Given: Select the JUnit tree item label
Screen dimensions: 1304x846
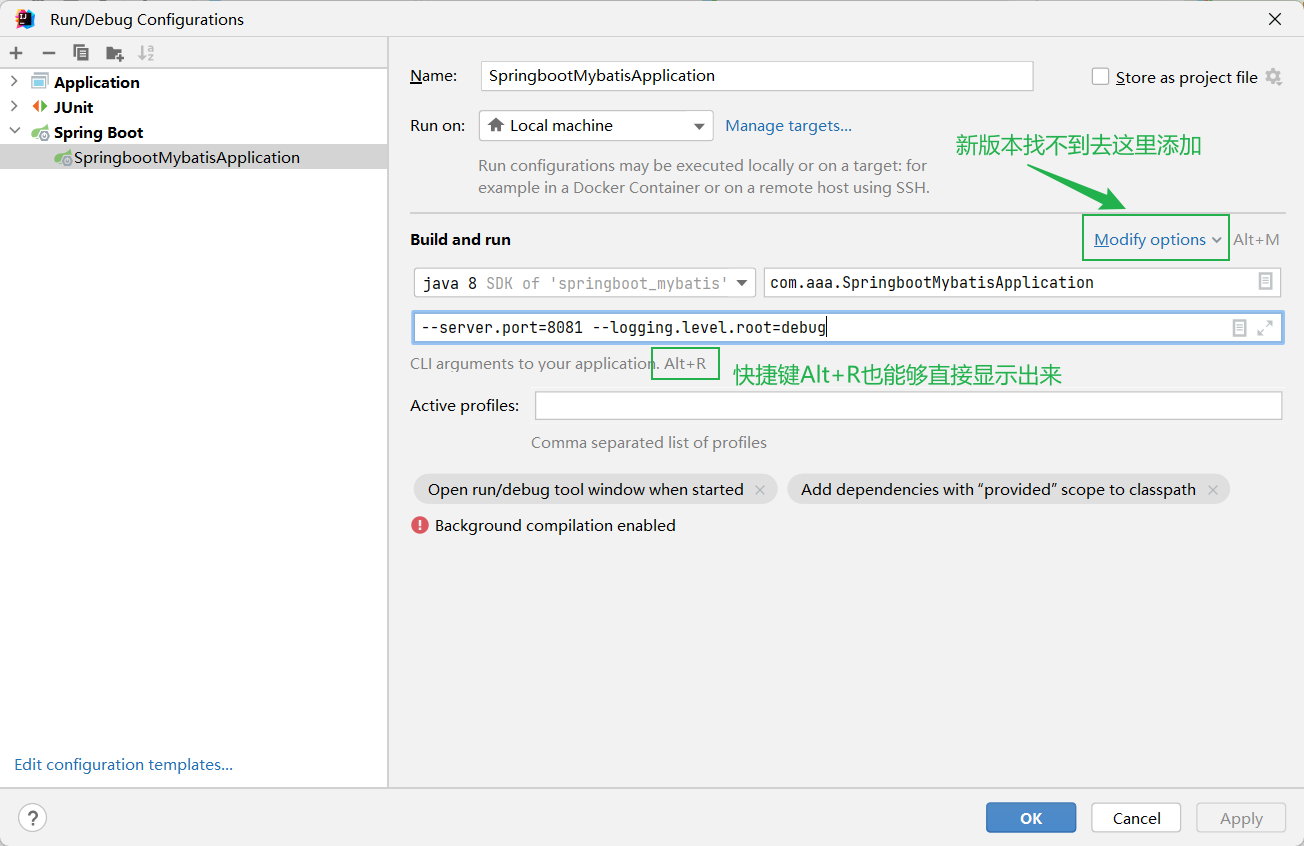Looking at the screenshot, I should pos(74,107).
